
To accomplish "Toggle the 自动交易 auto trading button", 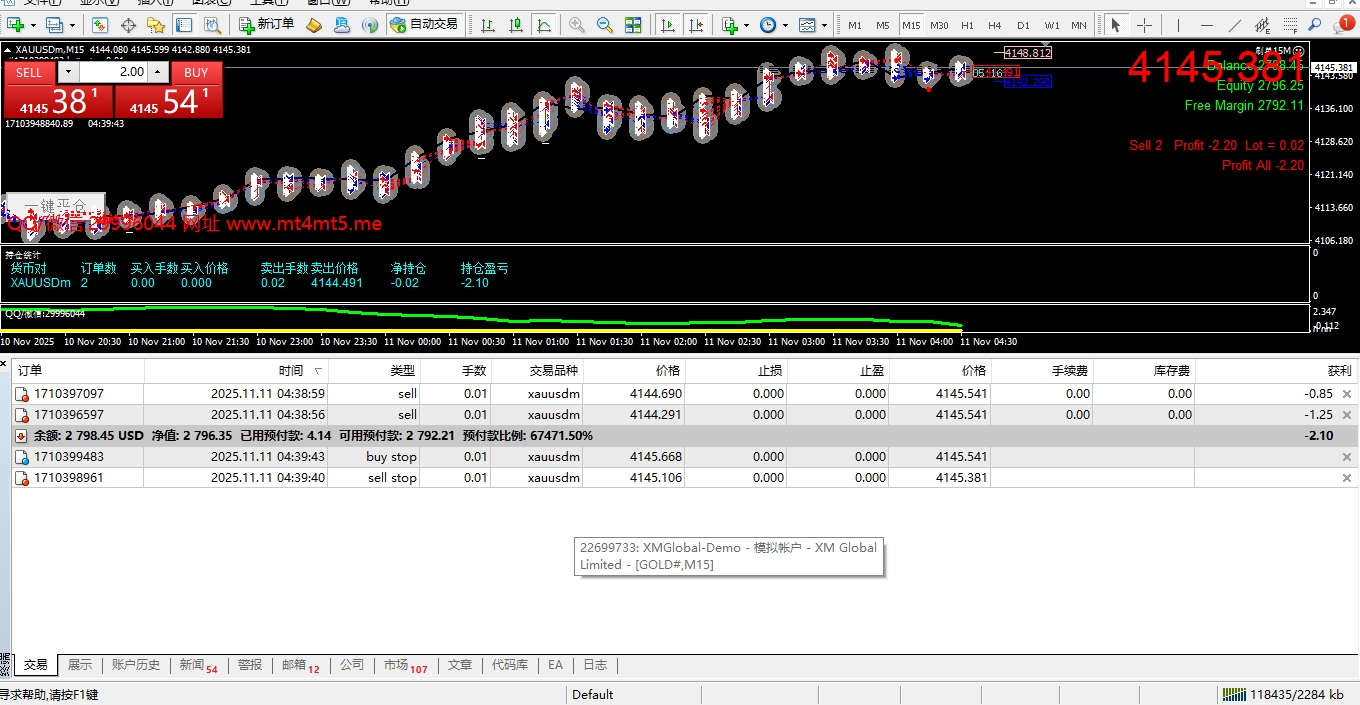I will [x=424, y=24].
